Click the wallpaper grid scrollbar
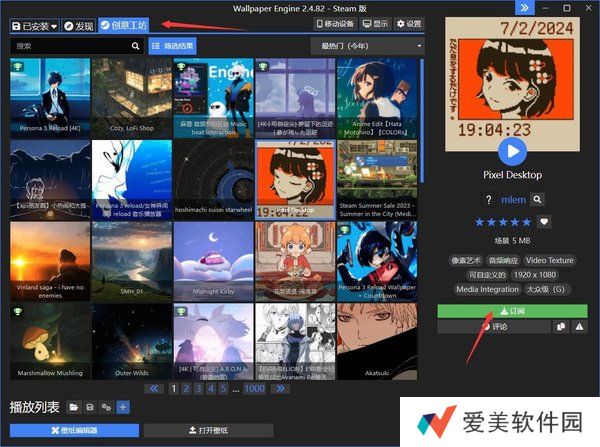The height and width of the screenshot is (447, 600). pyautogui.click(x=422, y=121)
